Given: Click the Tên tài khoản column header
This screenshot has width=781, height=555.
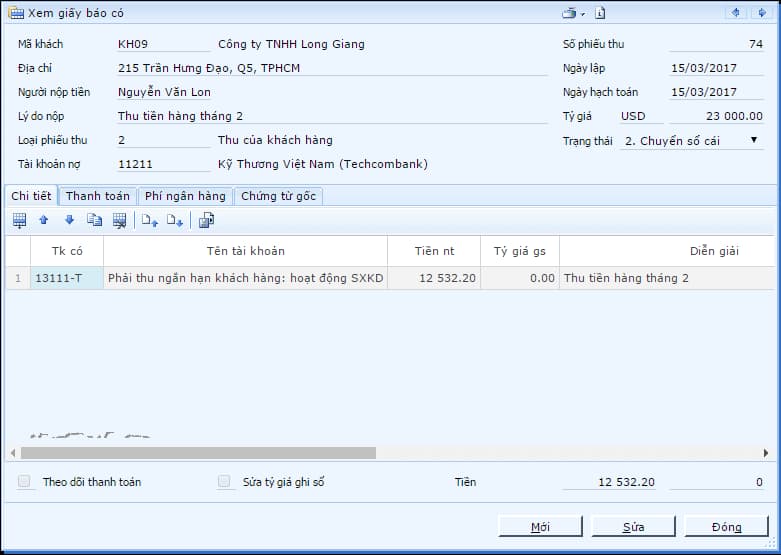Looking at the screenshot, I should pyautogui.click(x=246, y=251).
